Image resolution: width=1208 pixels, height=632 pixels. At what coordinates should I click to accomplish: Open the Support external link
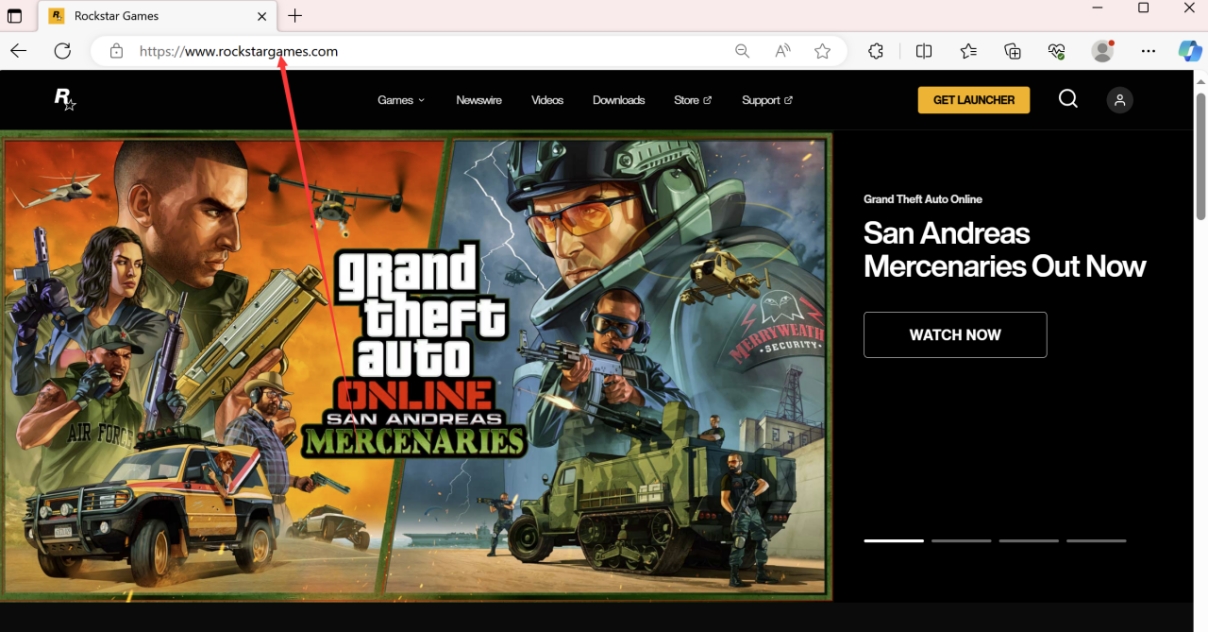(x=767, y=100)
